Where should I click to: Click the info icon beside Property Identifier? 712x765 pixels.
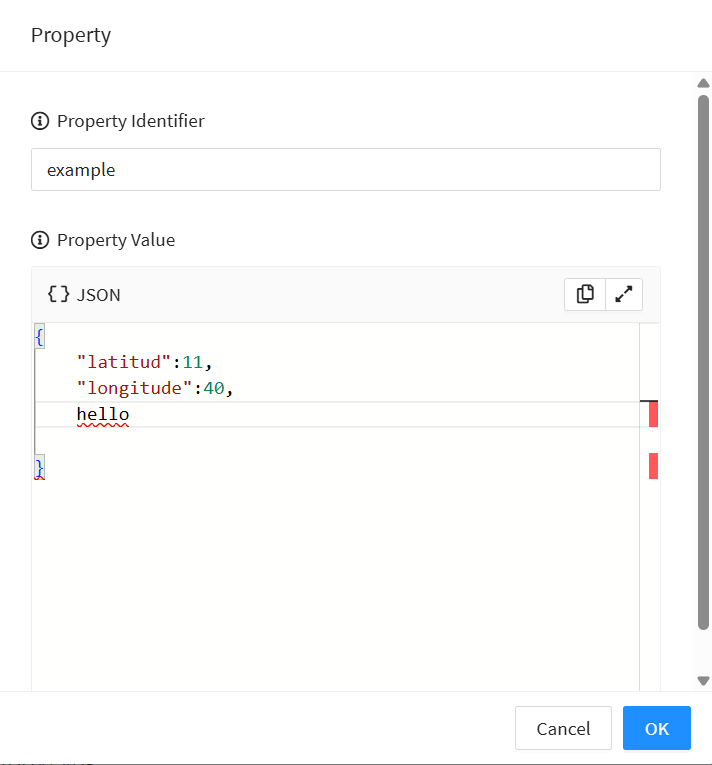(x=40, y=121)
